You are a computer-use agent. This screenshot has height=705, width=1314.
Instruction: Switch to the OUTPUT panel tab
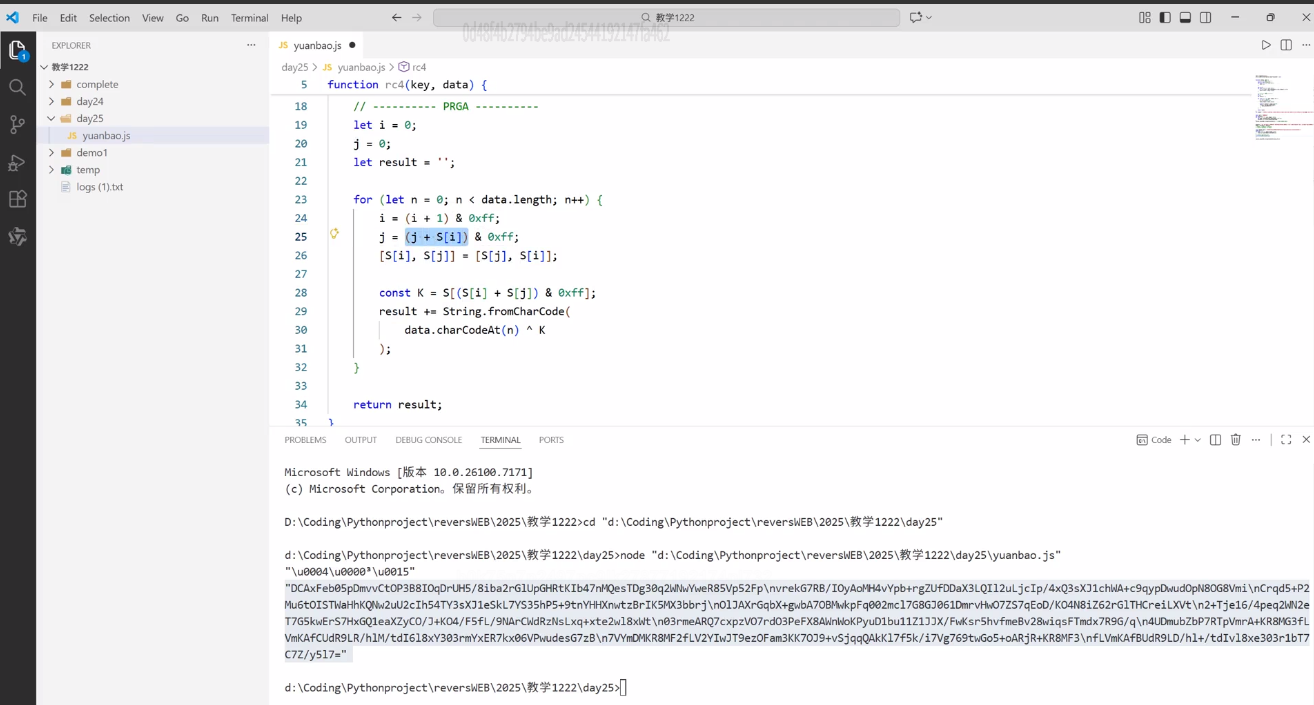(x=361, y=440)
